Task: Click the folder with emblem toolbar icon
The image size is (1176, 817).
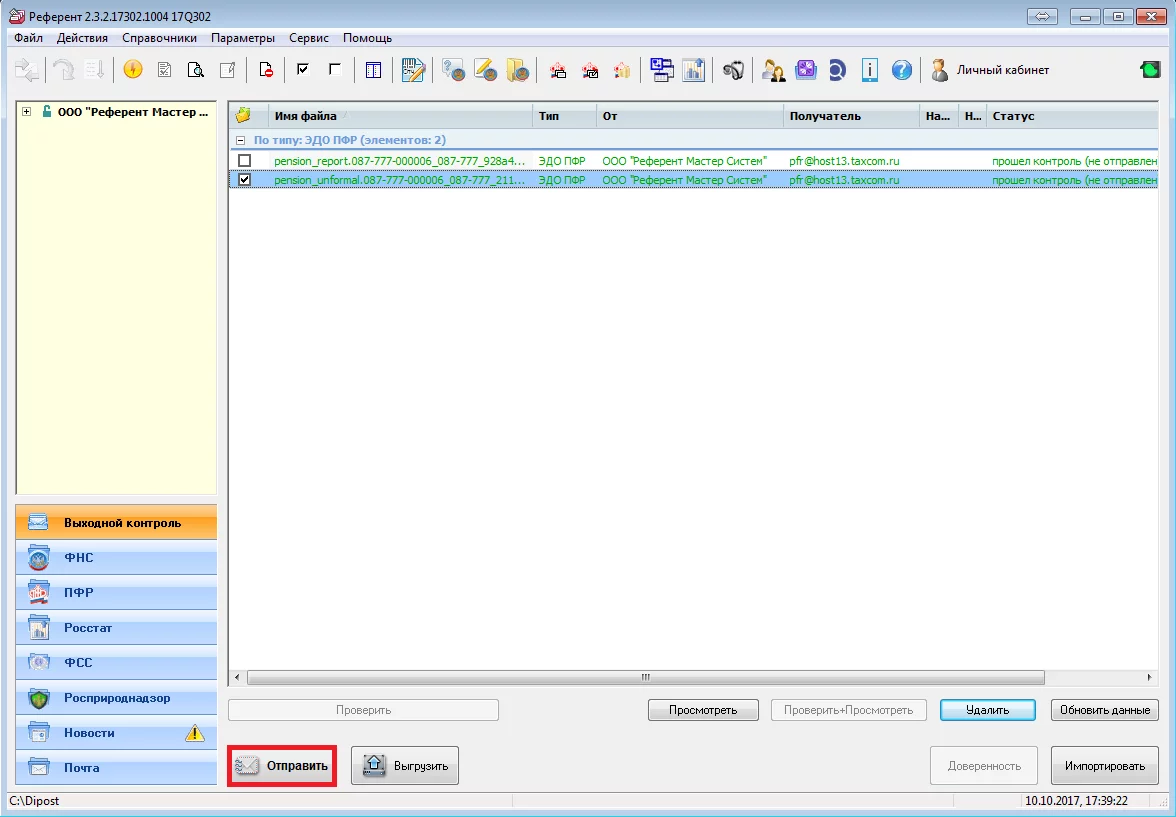Action: (518, 71)
